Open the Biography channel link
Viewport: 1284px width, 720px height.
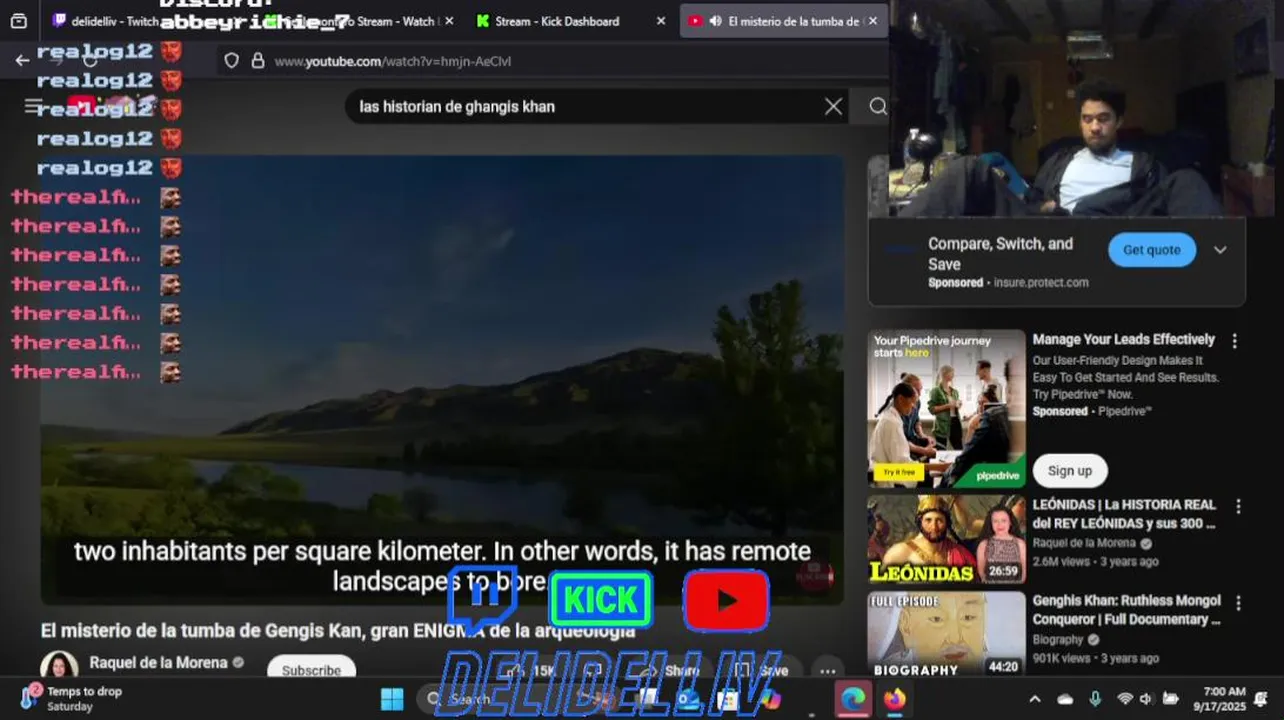point(1058,640)
